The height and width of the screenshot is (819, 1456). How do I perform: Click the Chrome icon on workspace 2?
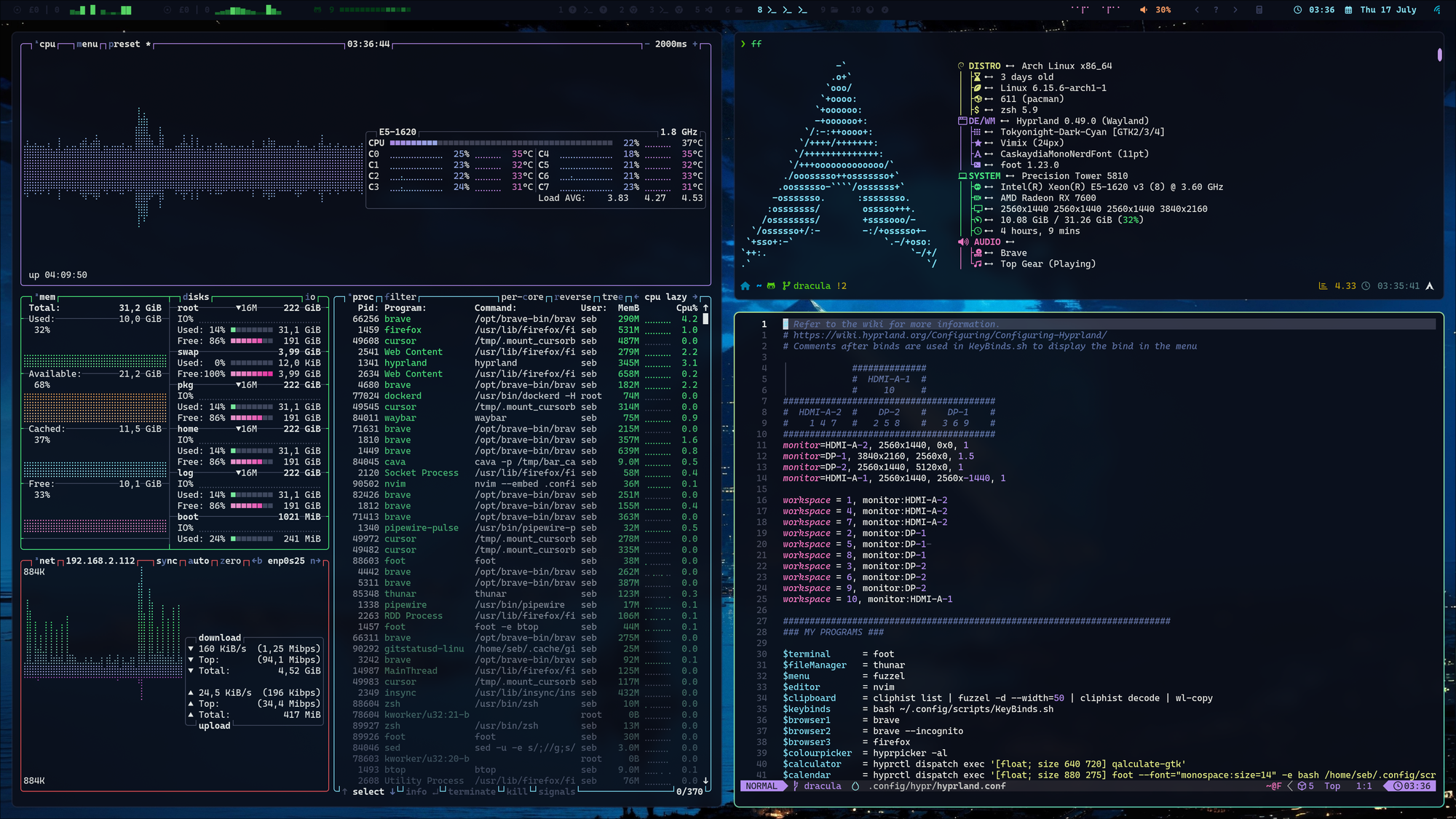coord(633,10)
